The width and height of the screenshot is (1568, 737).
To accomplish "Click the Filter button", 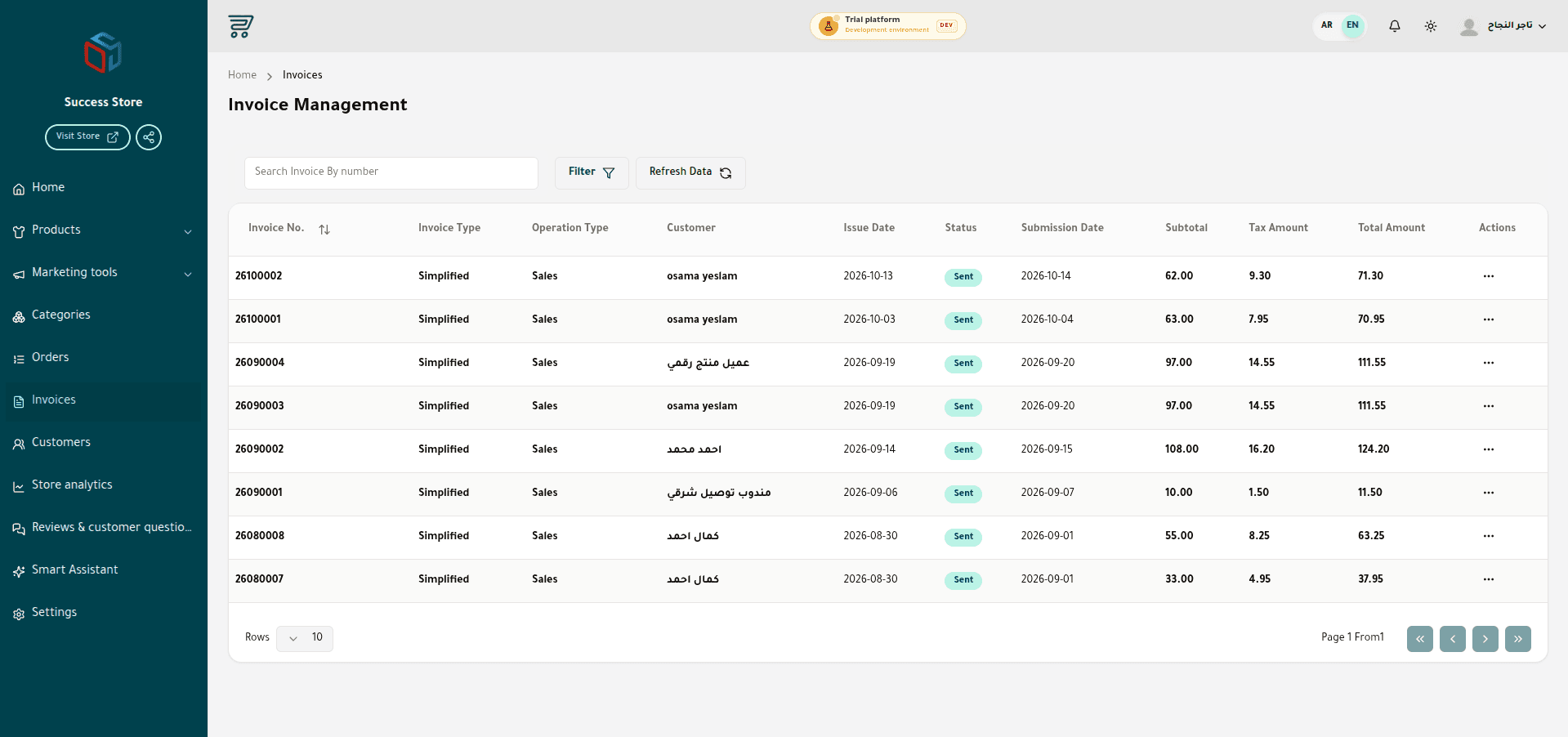I will coord(592,172).
